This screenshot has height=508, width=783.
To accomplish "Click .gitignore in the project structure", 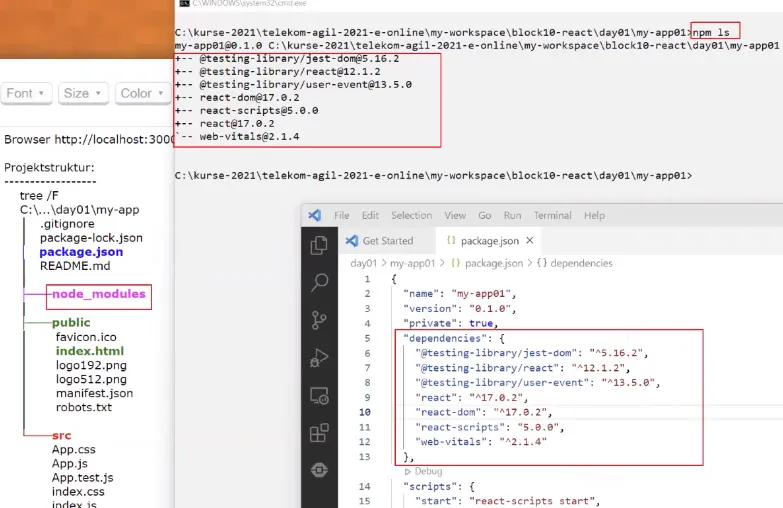I will coord(67,224).
